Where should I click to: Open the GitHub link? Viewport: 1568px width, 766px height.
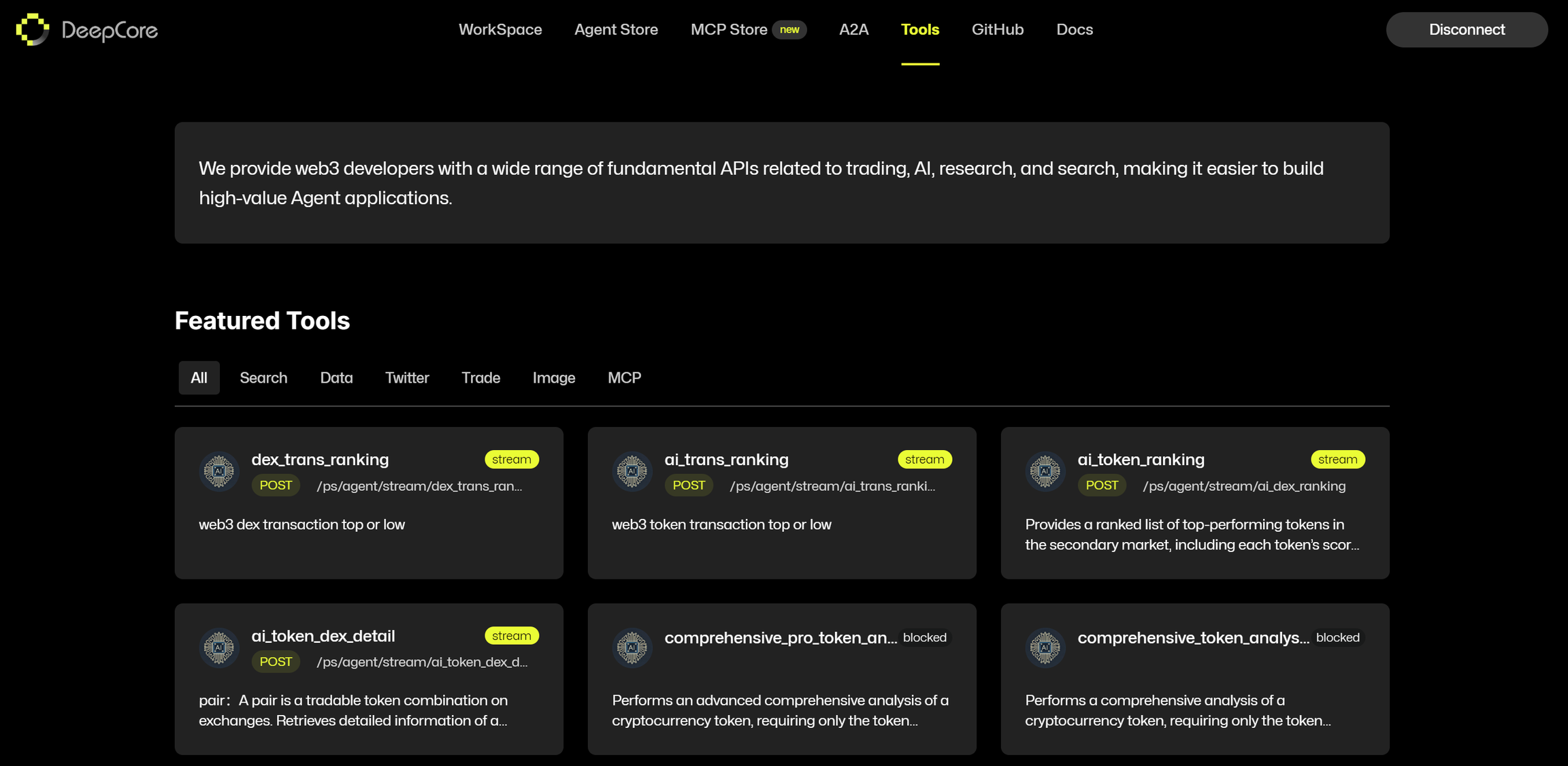tap(997, 30)
